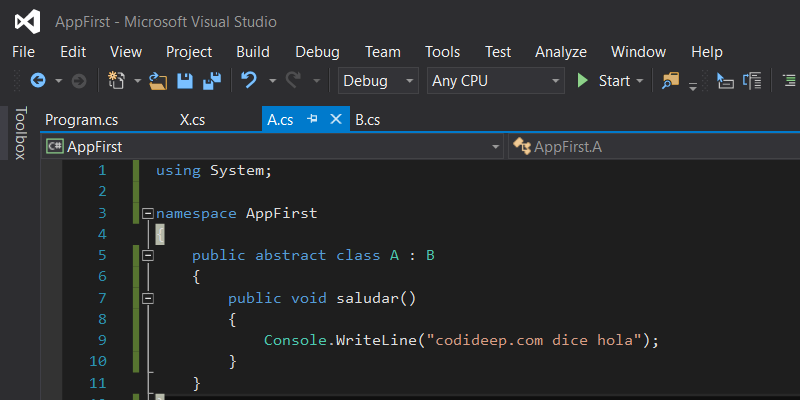Collapse the saludar method block
Image resolution: width=800 pixels, height=400 pixels.
[x=148, y=298]
